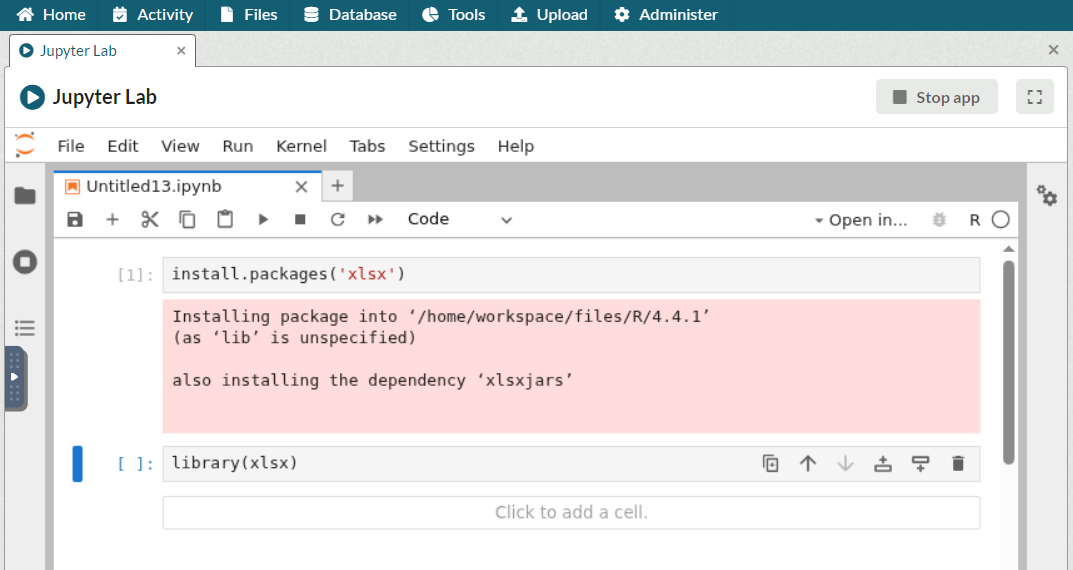This screenshot has width=1073, height=570.
Task: Duplicate the library(xlsx) cell
Action: pyautogui.click(x=771, y=463)
